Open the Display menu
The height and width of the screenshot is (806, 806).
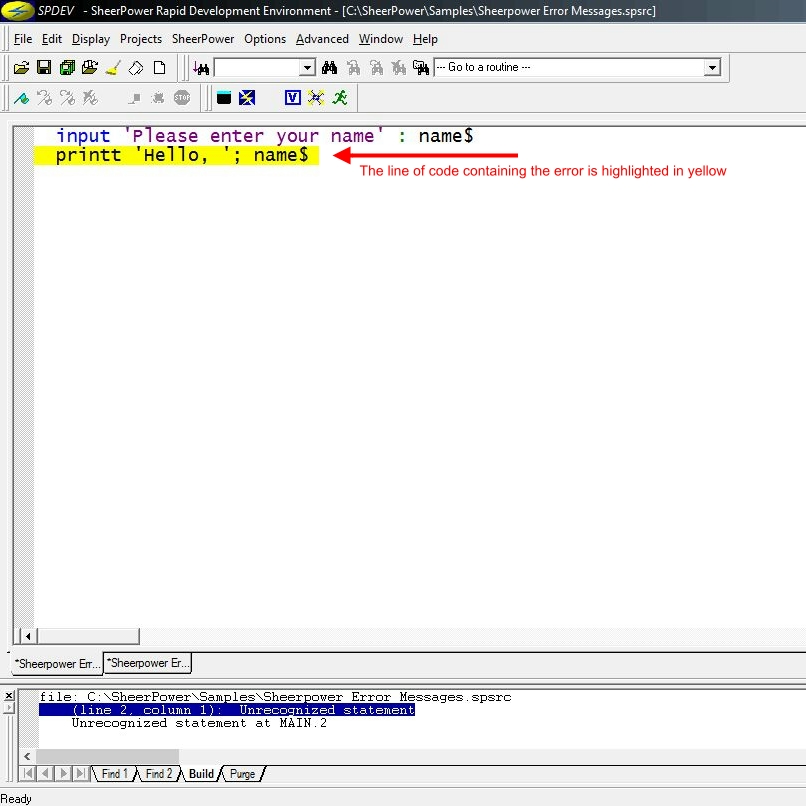click(91, 39)
